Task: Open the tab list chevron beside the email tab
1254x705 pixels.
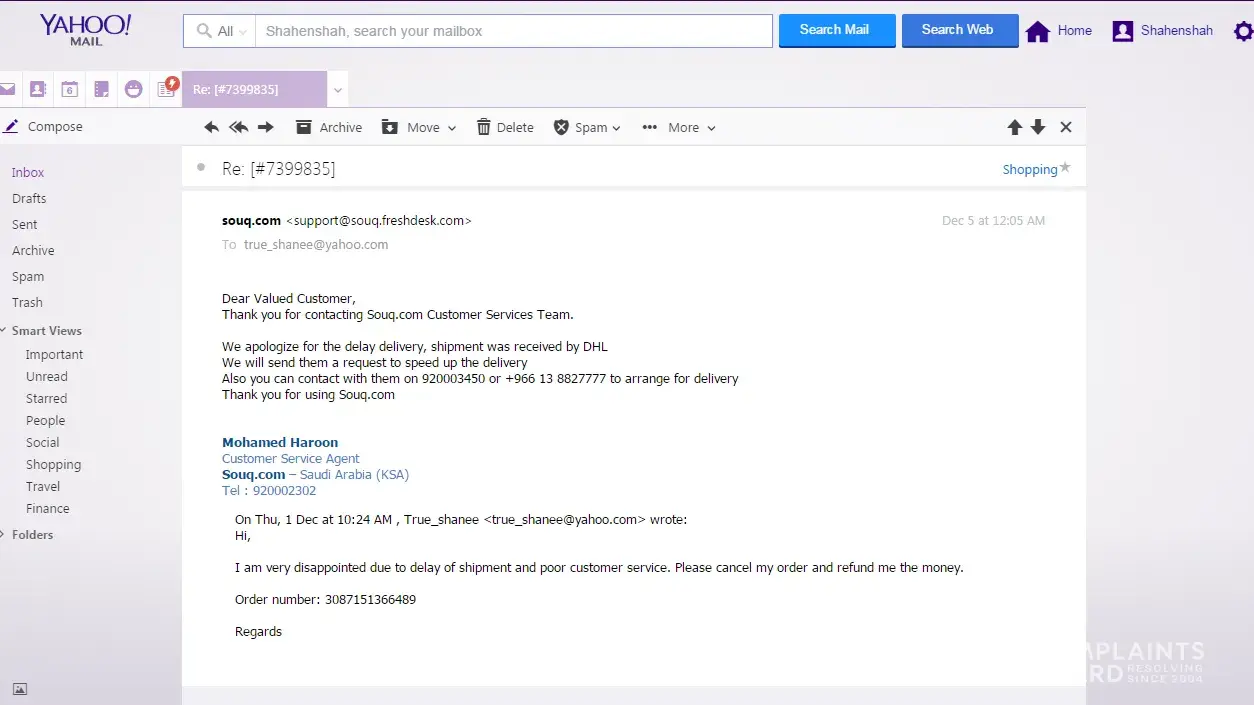Action: tap(338, 90)
